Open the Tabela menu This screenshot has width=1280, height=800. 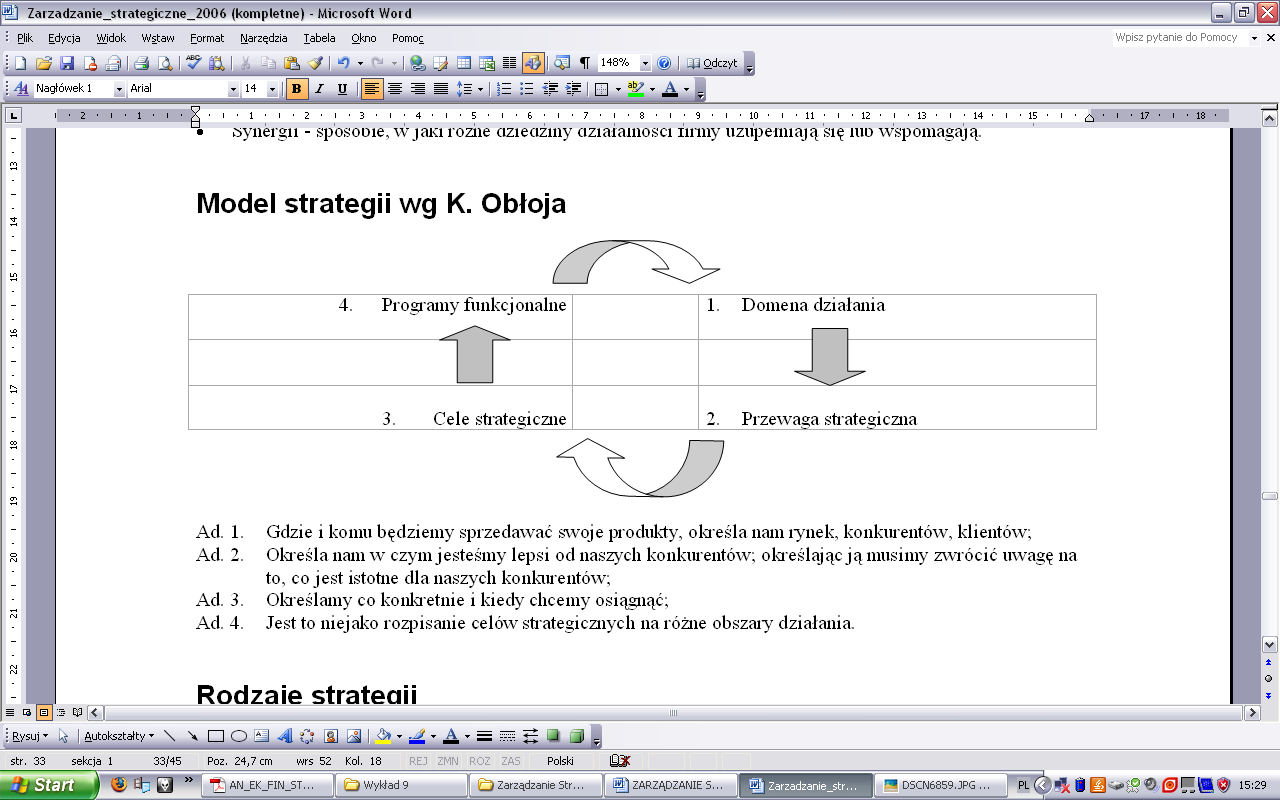(x=319, y=38)
